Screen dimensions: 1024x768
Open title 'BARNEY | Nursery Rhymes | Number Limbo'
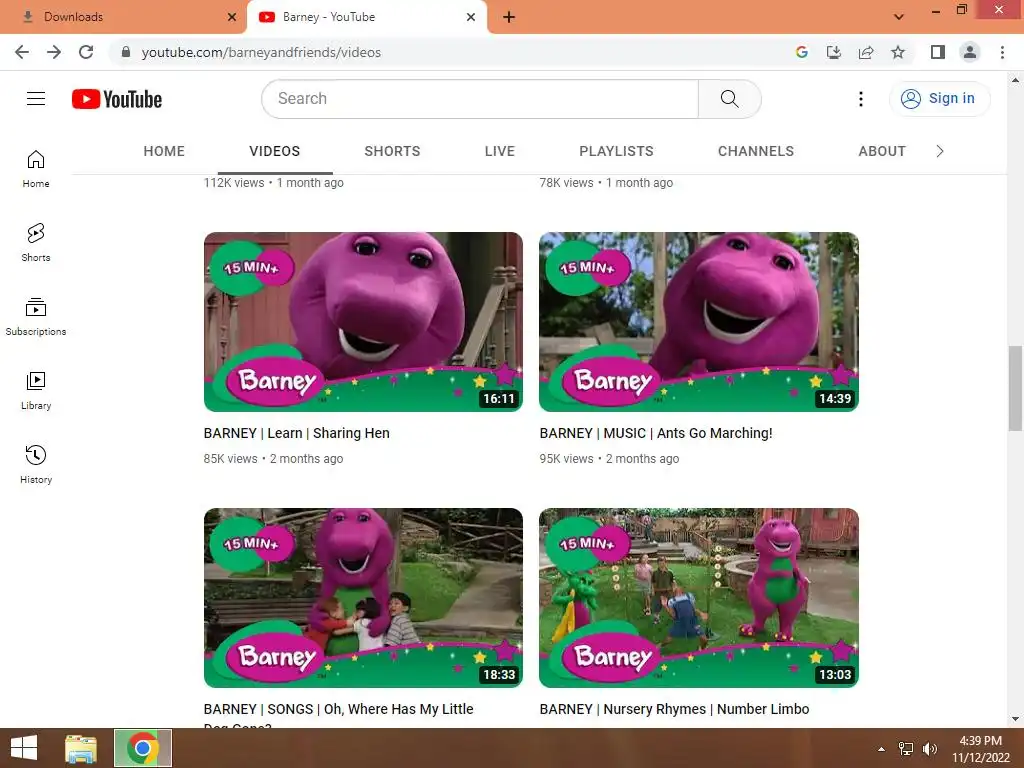(674, 709)
